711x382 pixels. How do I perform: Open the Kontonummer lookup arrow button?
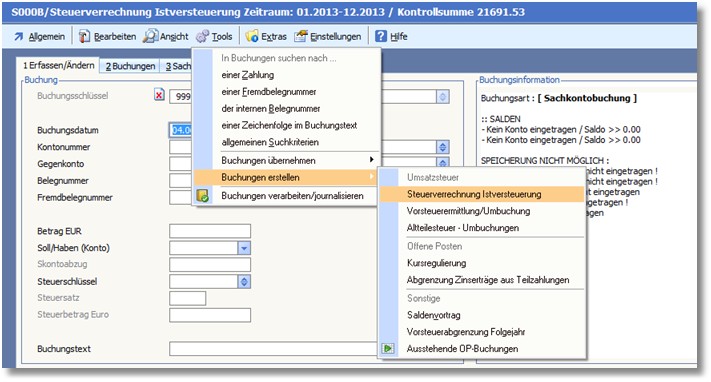(x=443, y=147)
